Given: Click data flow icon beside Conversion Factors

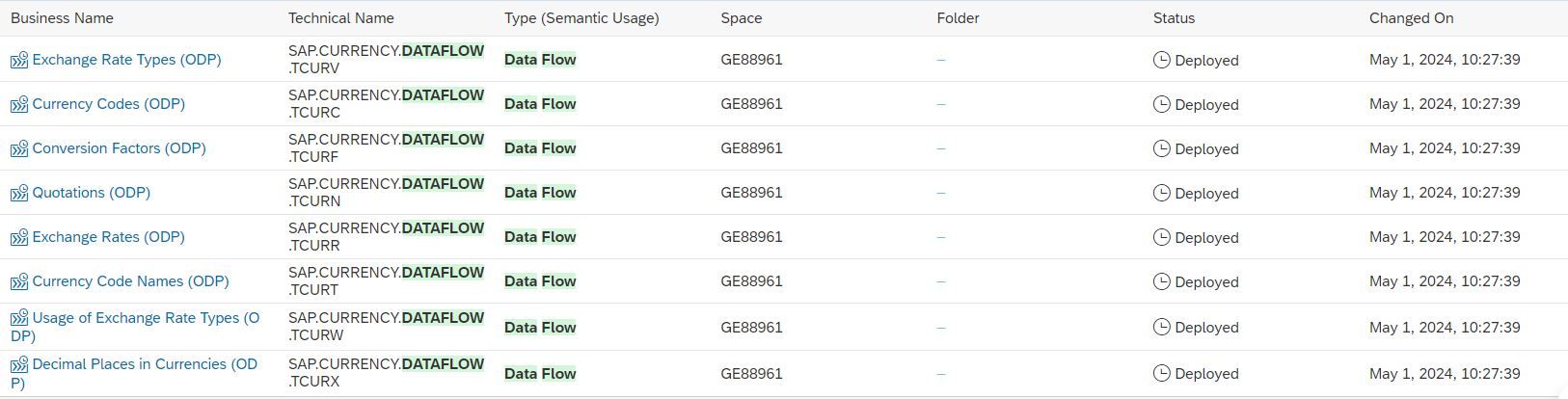Looking at the screenshot, I should point(19,148).
